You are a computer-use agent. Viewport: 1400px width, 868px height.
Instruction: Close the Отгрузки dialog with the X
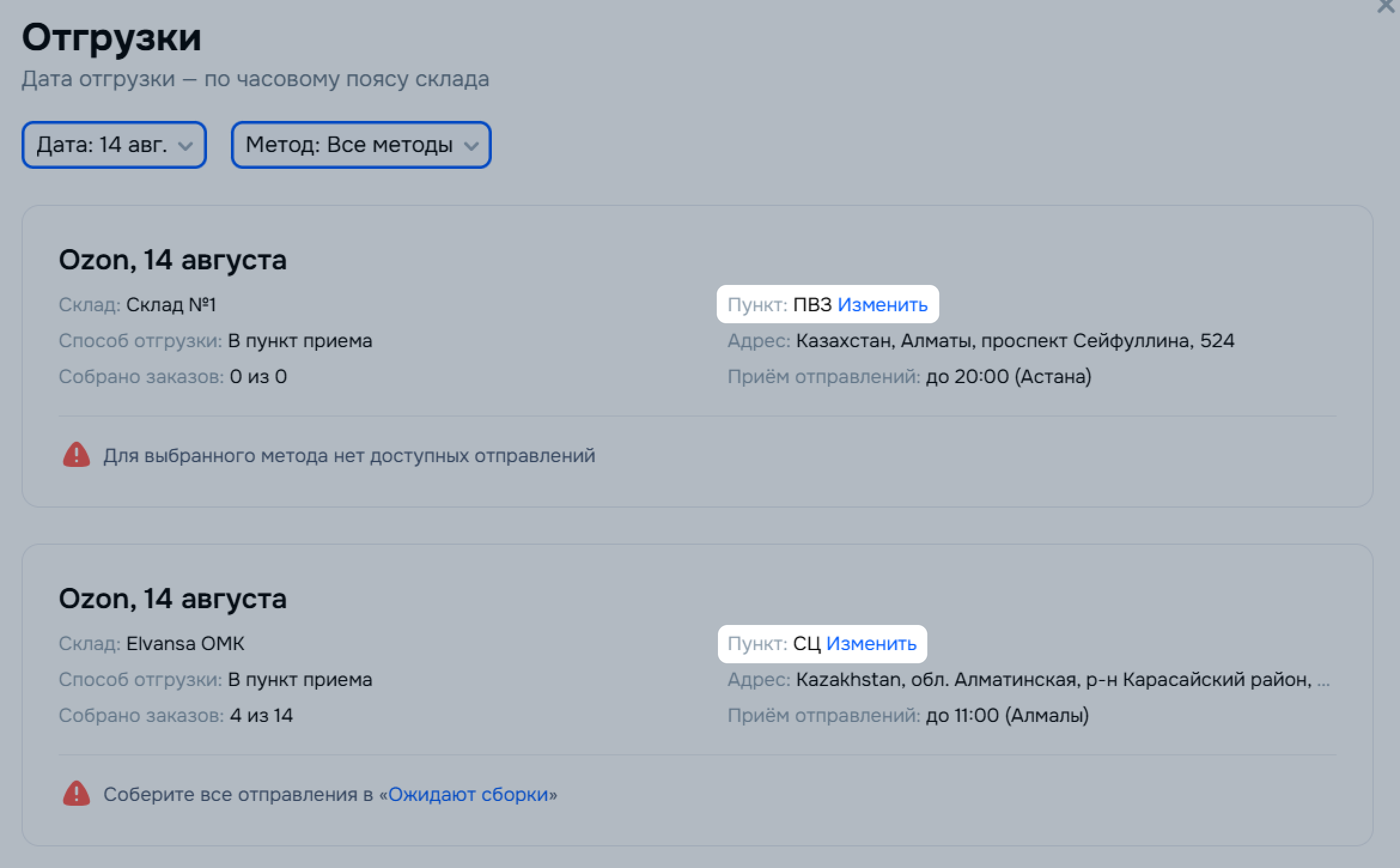tap(1386, 6)
